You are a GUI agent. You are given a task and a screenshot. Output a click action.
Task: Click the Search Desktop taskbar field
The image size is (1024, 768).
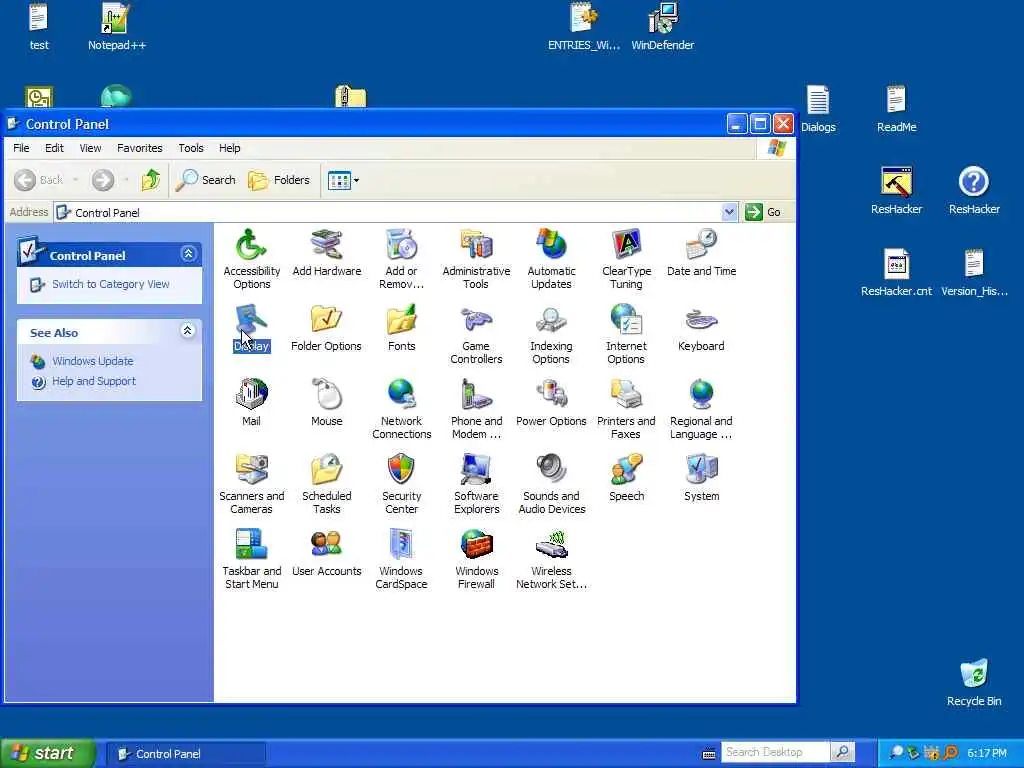[776, 752]
